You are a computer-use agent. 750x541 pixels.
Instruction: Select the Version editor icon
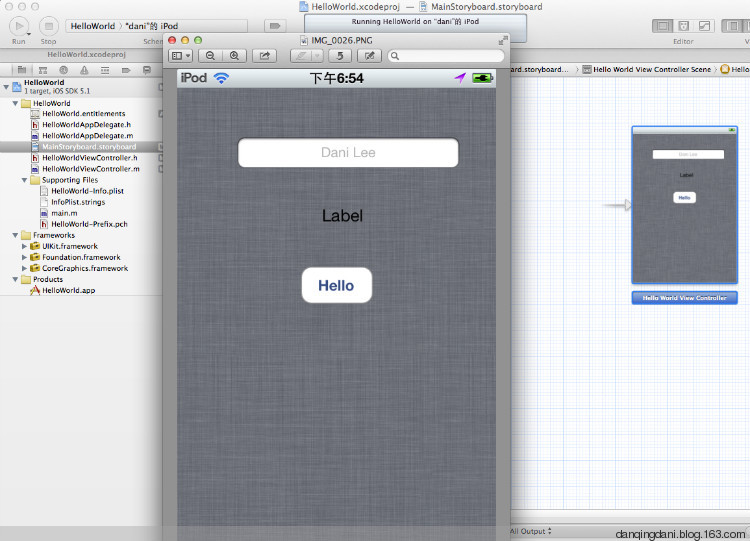click(x=704, y=26)
